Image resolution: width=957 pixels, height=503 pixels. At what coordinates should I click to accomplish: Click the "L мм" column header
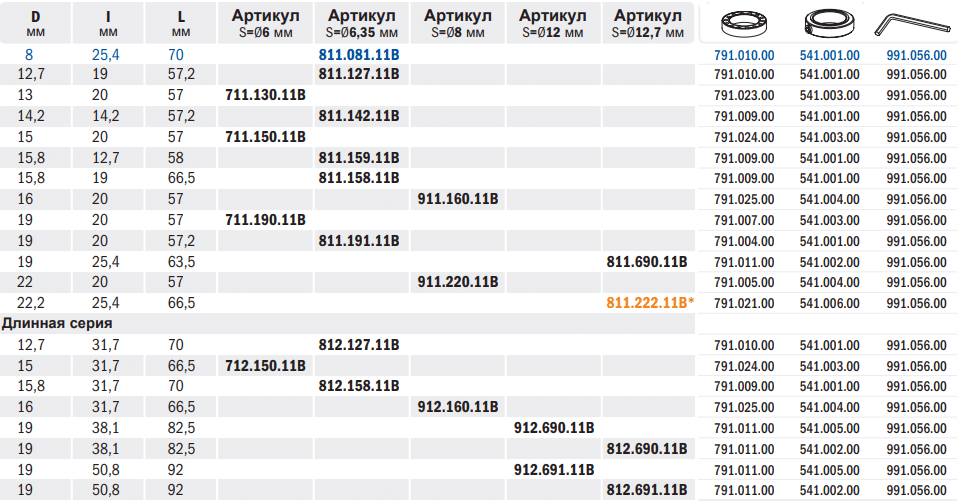181,23
